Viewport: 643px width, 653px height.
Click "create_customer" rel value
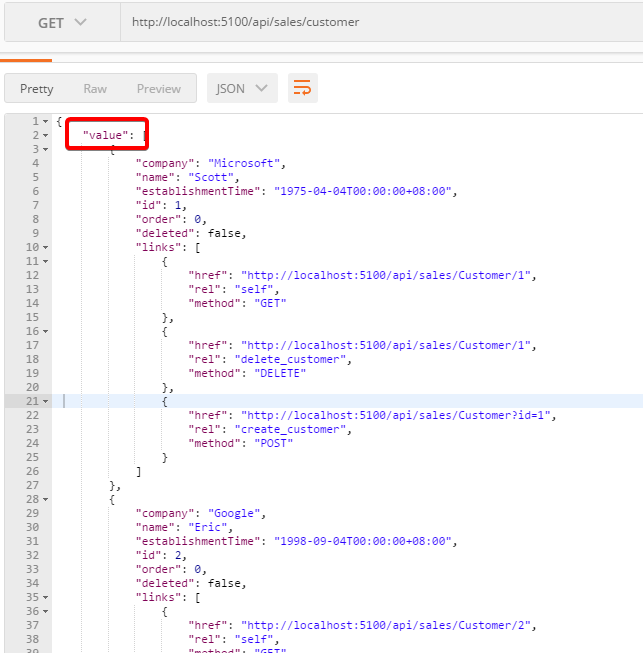pos(290,429)
